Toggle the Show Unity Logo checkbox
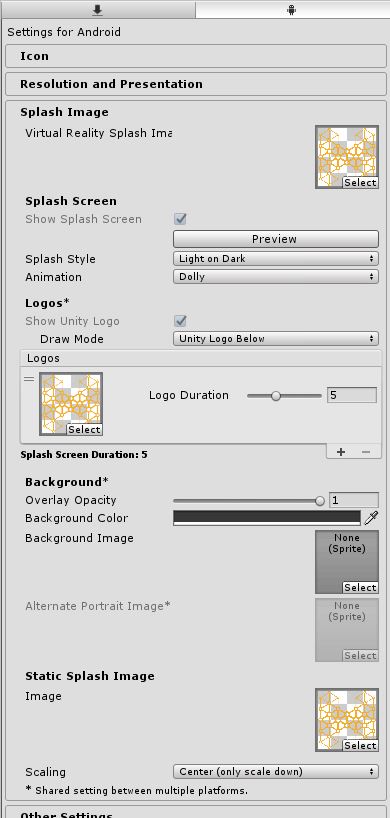 tap(180, 321)
